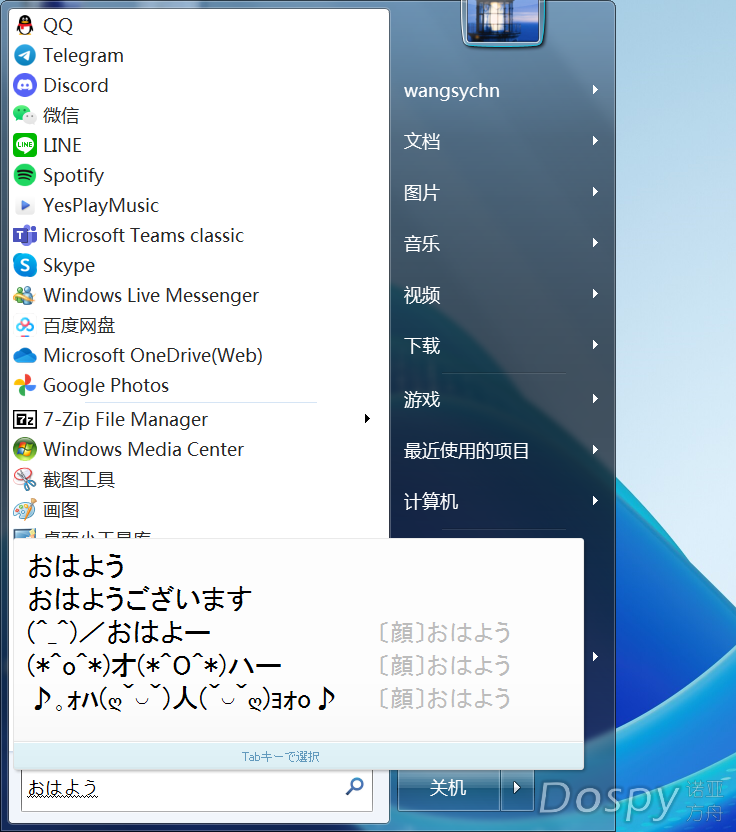This screenshot has width=736, height=832.
Task: Open the 视频 library label
Action: pyautogui.click(x=422, y=294)
